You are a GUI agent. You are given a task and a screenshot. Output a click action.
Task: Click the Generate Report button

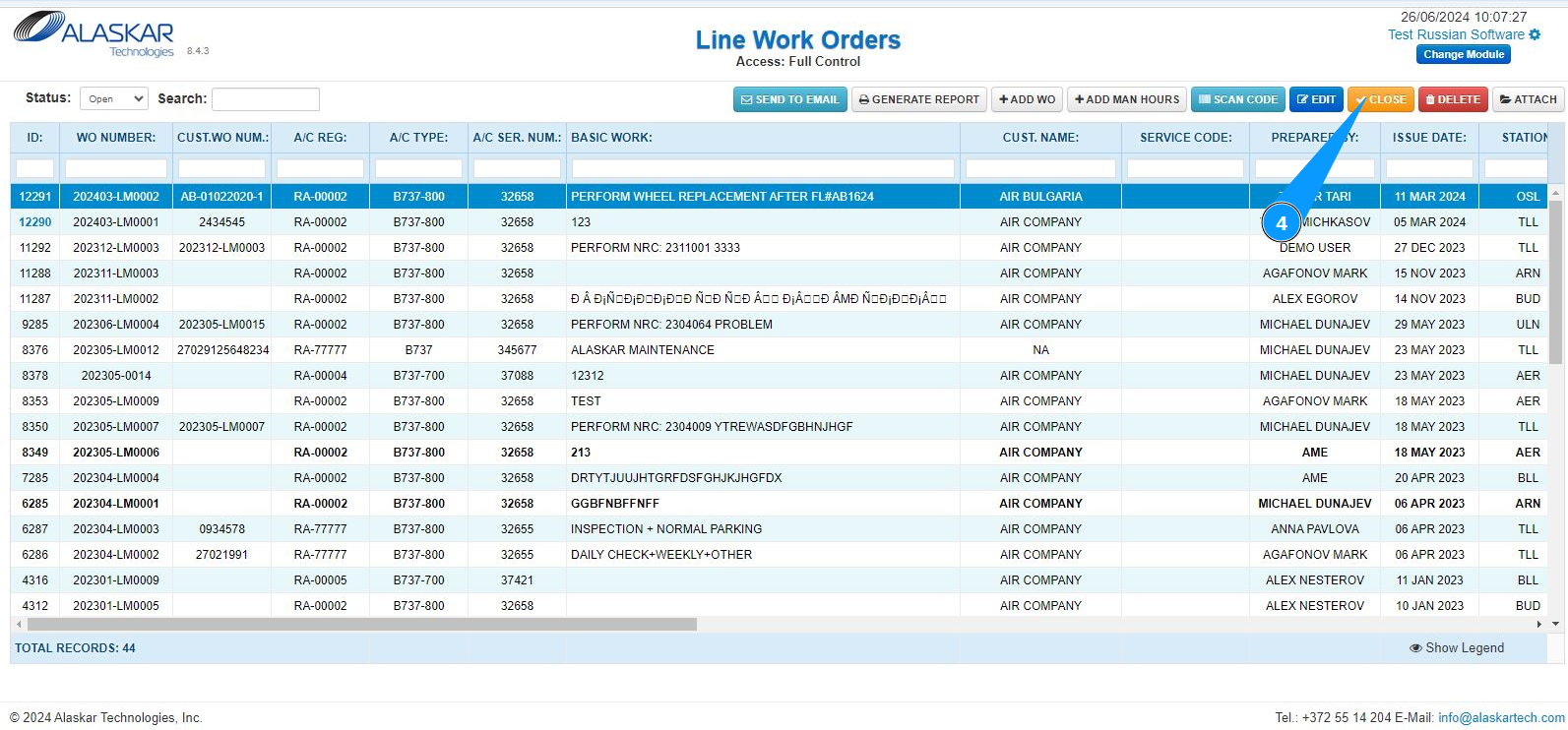pyautogui.click(x=919, y=99)
